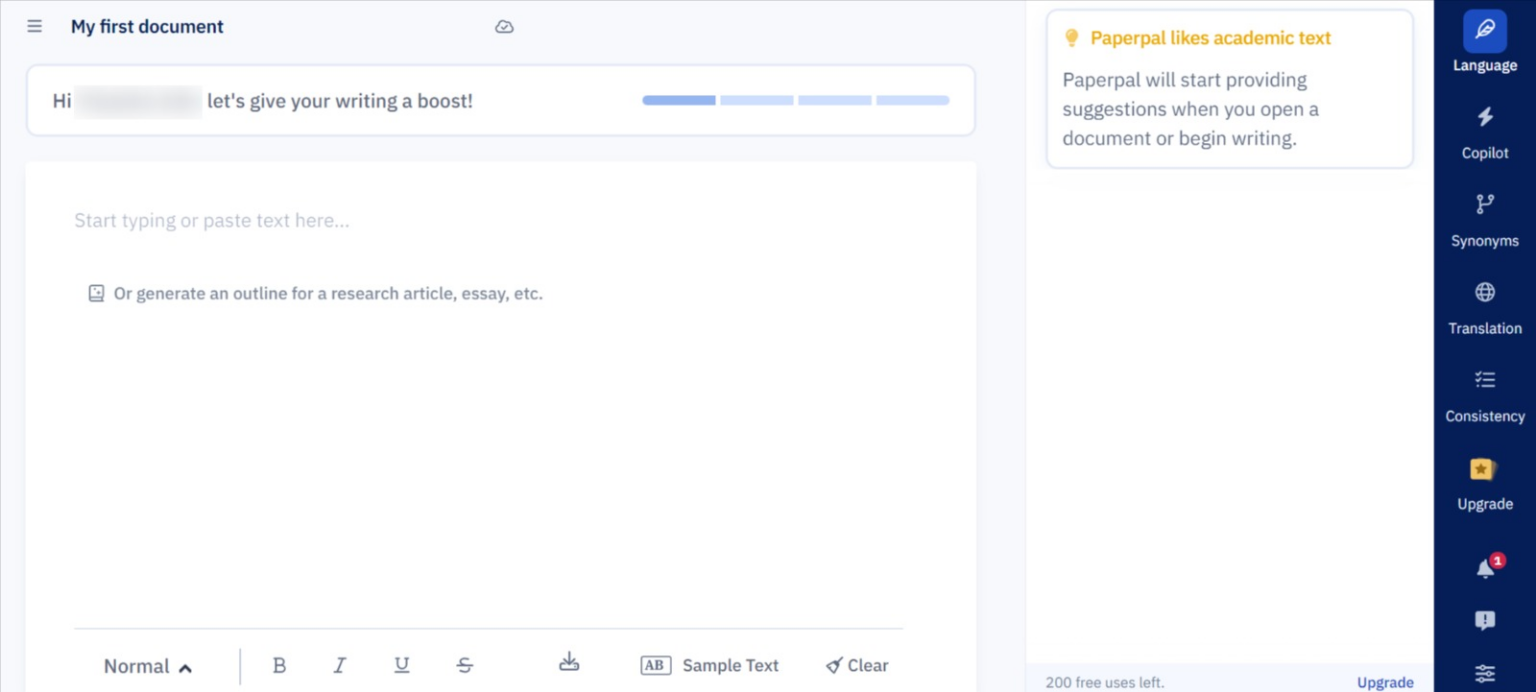Click the Upgrade link near free uses counter

pyautogui.click(x=1385, y=682)
